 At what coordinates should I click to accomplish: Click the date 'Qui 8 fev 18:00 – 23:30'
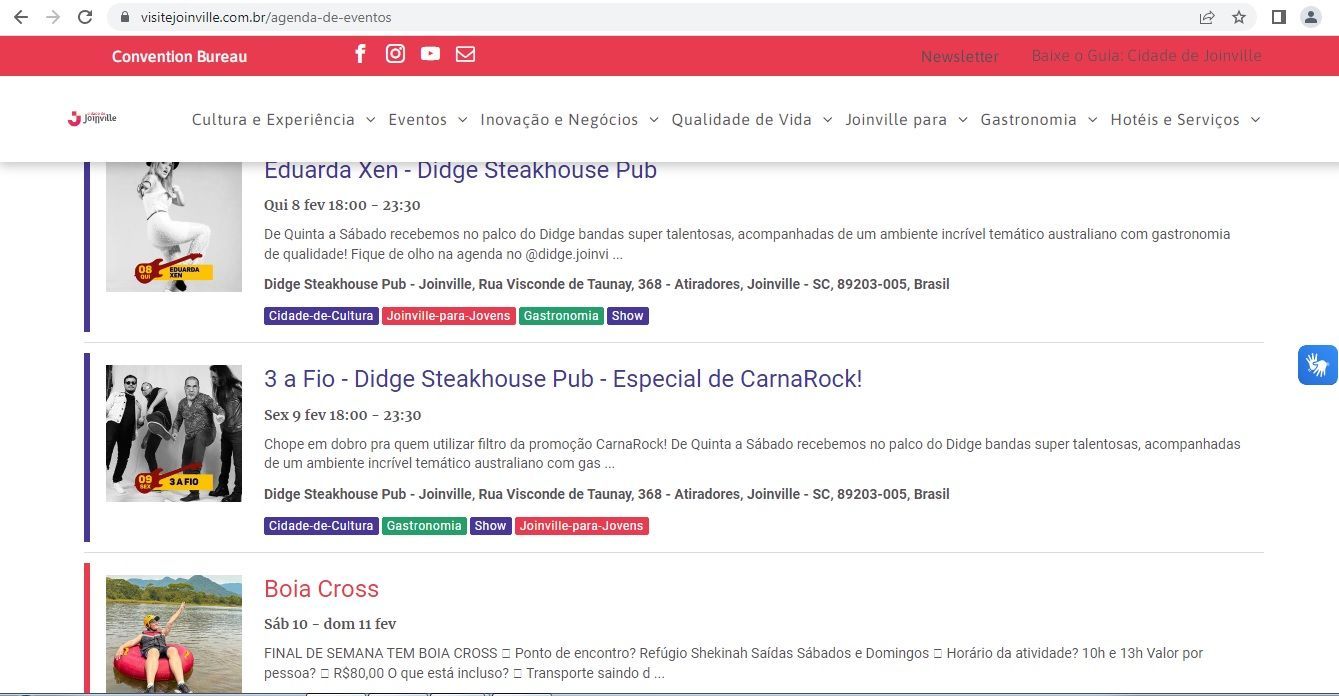coord(342,205)
